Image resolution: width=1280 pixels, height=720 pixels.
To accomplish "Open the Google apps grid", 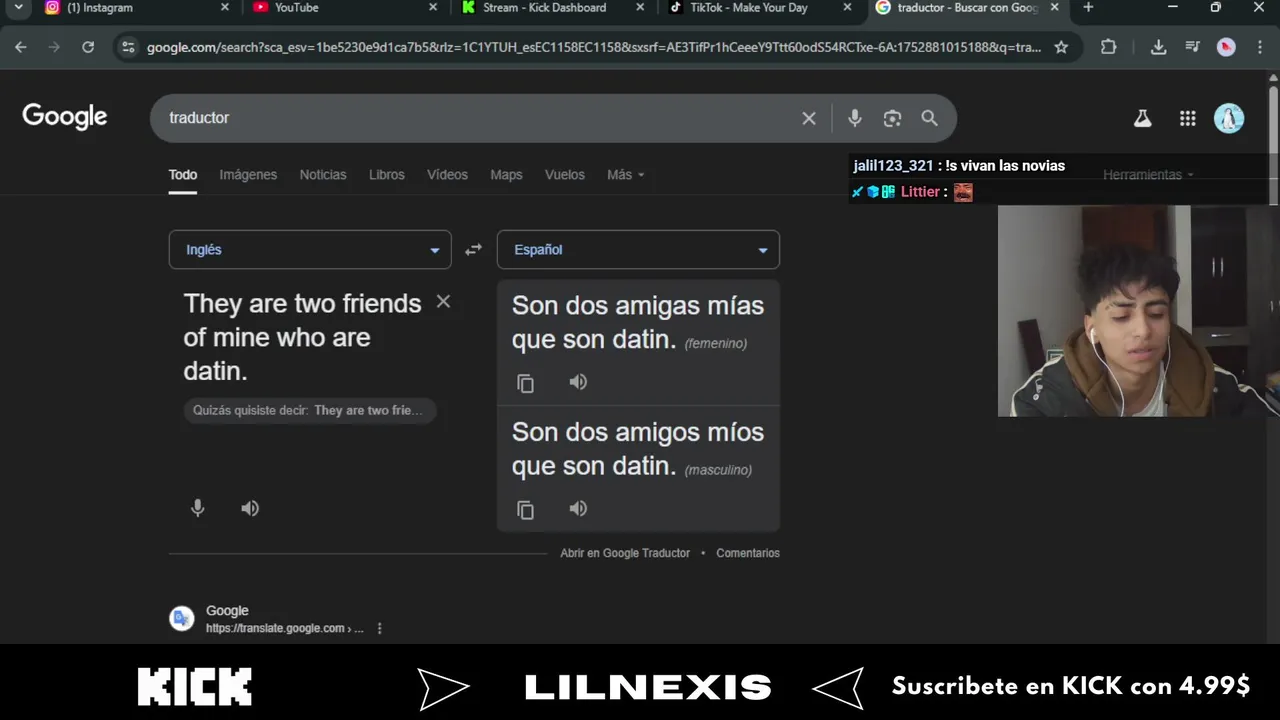I will pyautogui.click(x=1187, y=118).
